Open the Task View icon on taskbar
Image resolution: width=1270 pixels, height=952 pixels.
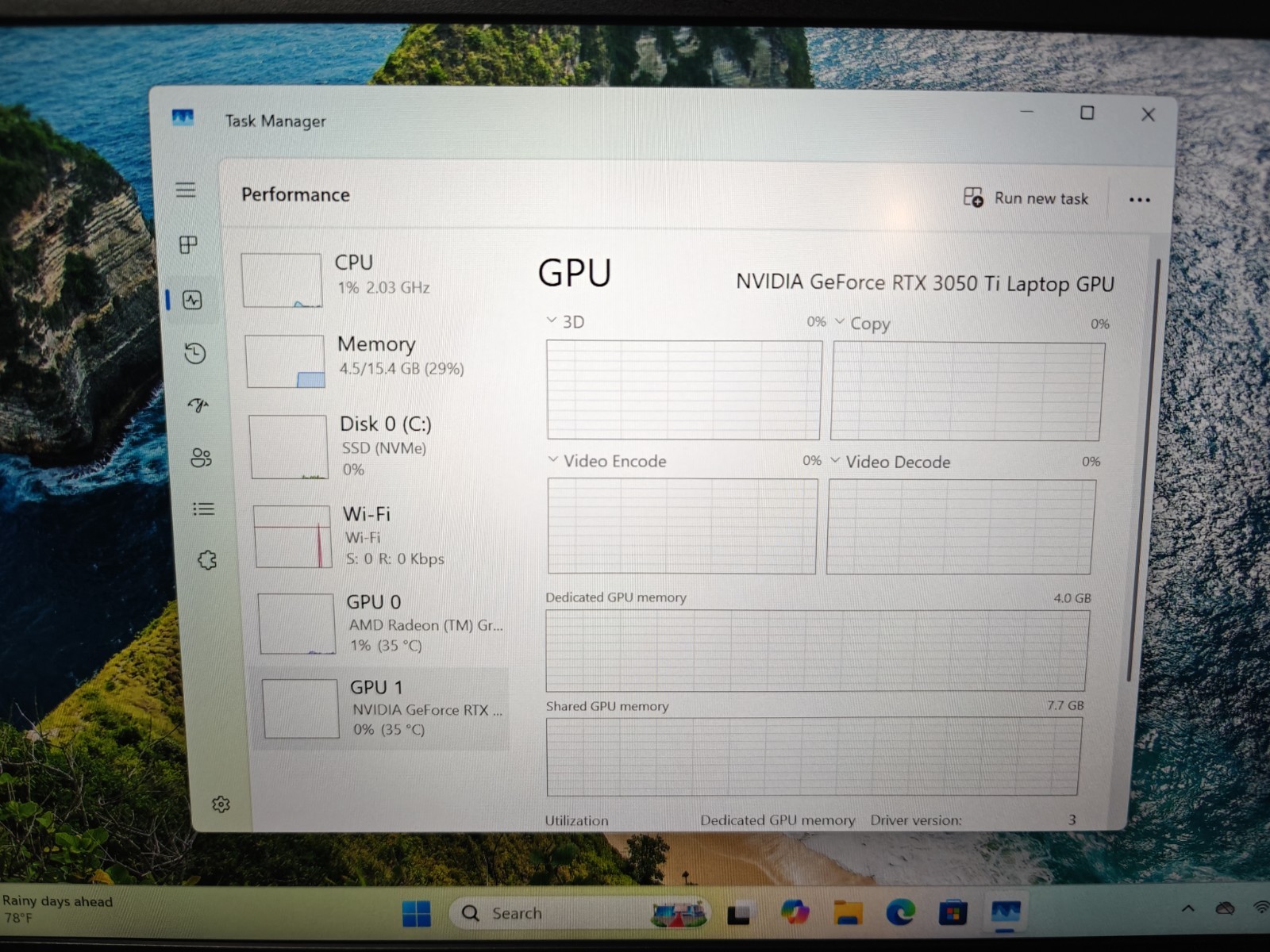739,914
